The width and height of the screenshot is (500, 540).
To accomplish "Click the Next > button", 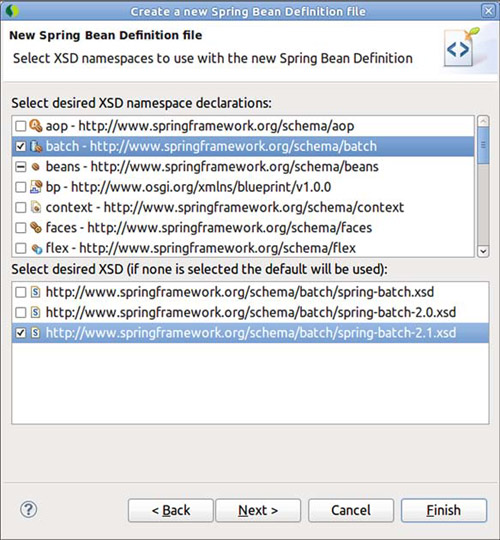I will pyautogui.click(x=258, y=510).
